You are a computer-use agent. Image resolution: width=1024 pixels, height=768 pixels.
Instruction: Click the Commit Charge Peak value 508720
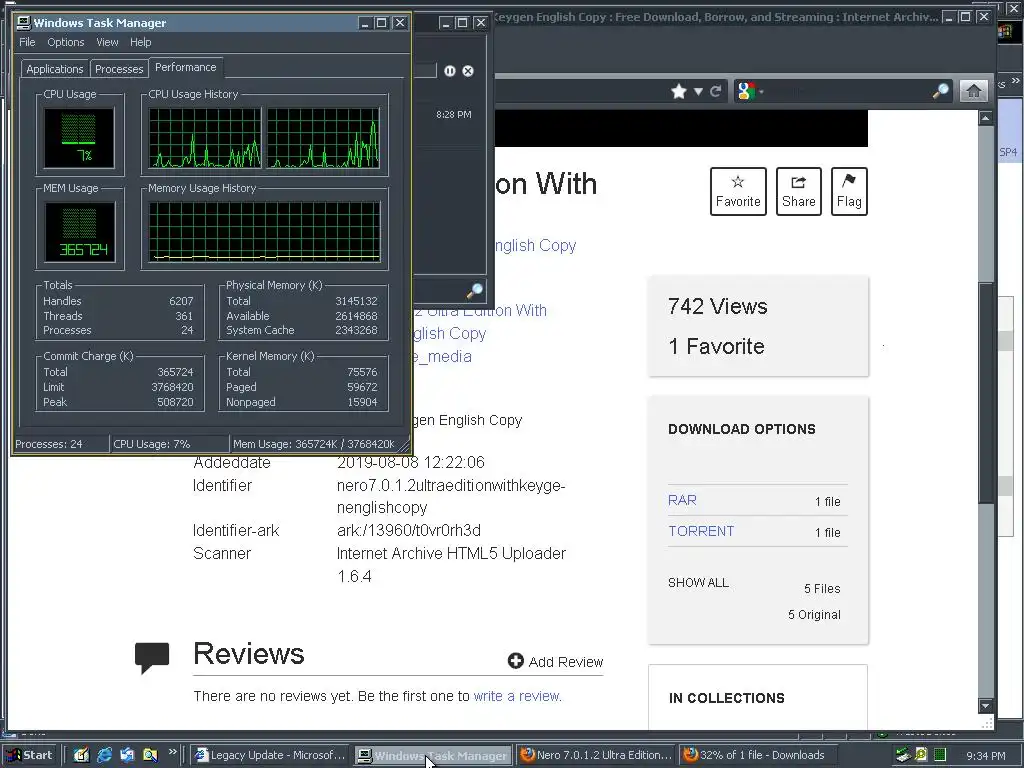(x=175, y=402)
